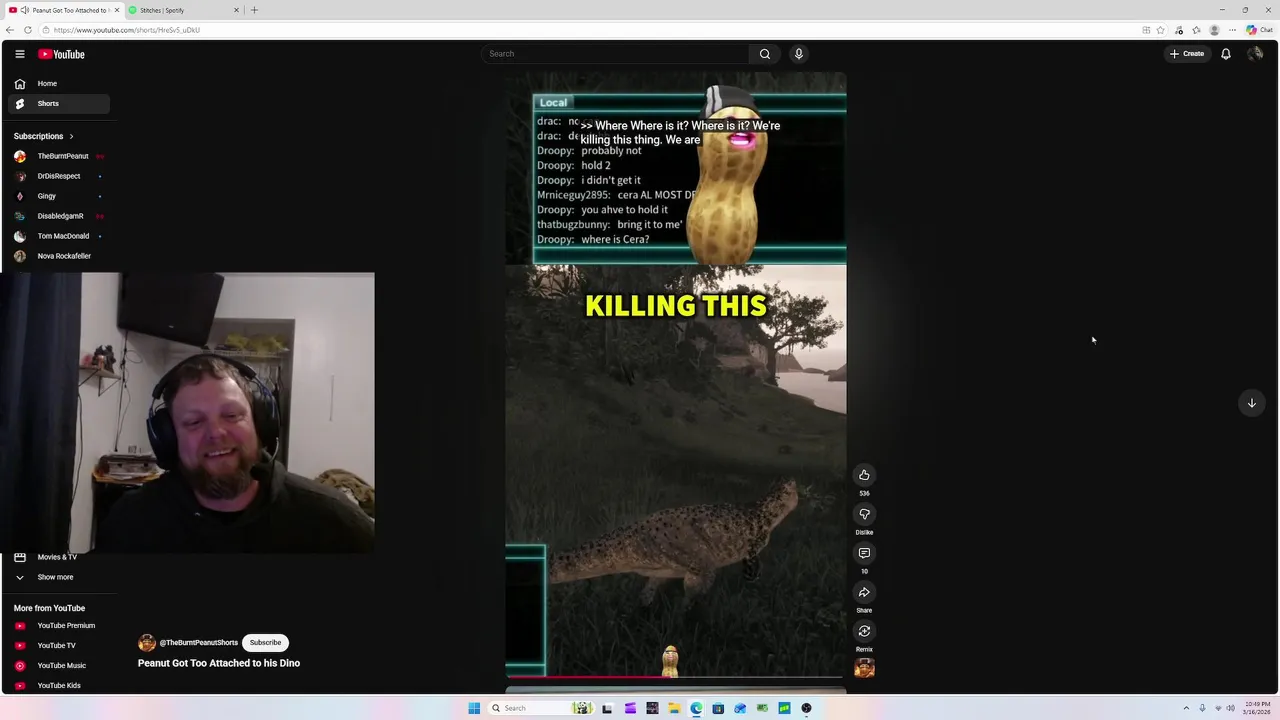Show hidden system tray icons
This screenshot has width=1280, height=720.
coord(1186,708)
